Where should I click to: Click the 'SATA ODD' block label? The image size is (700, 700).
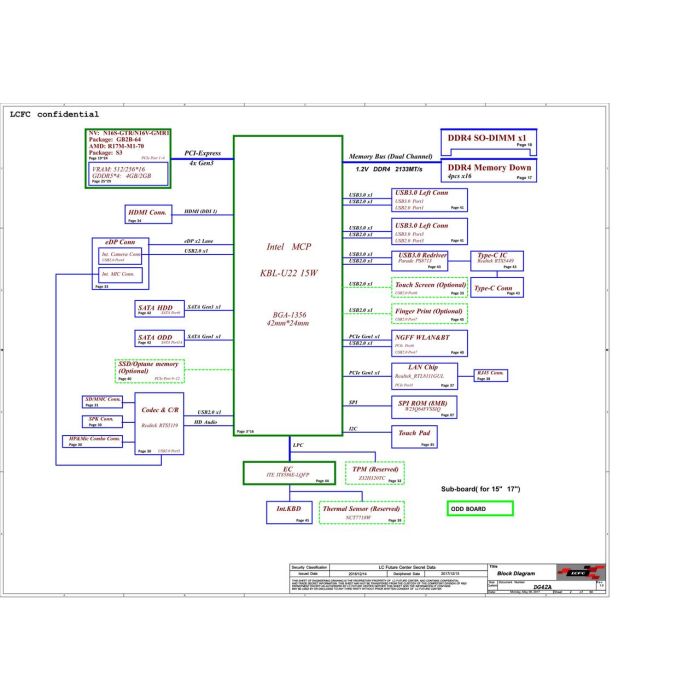(x=155, y=338)
